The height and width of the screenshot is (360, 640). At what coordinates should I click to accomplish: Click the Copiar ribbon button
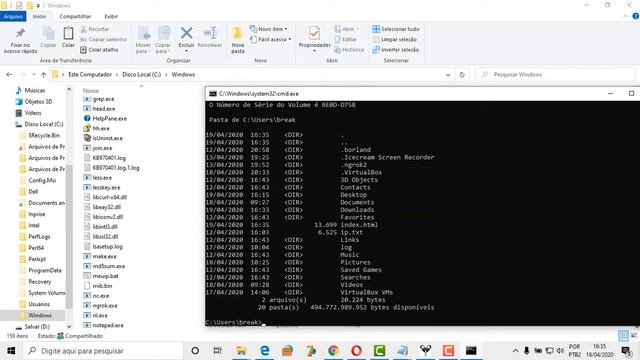click(x=48, y=38)
